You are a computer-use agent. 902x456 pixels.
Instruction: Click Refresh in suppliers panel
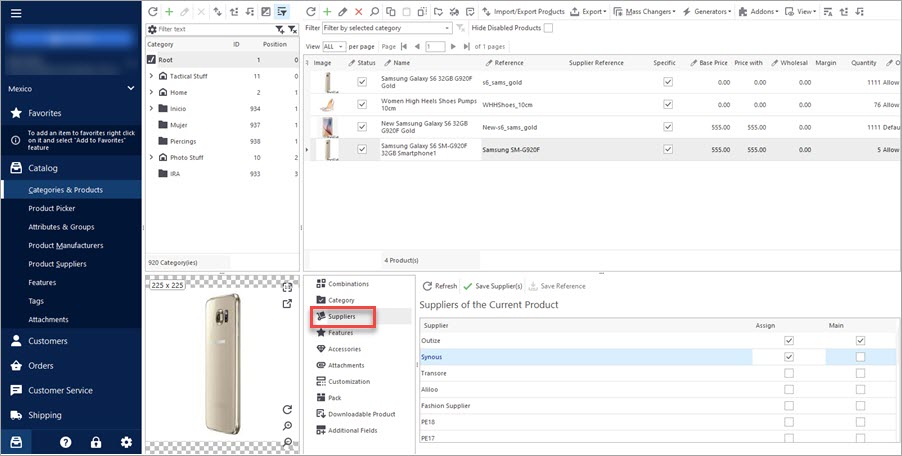coord(439,286)
